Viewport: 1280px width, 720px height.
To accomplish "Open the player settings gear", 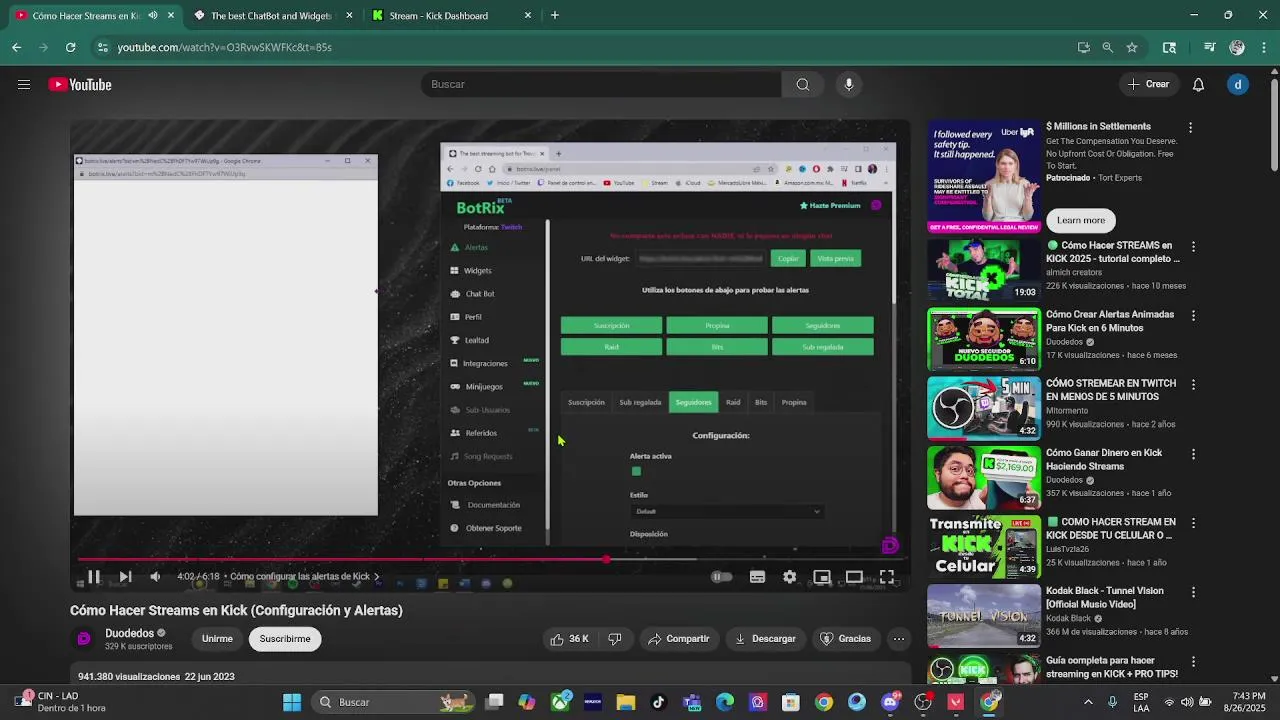I will click(790, 577).
